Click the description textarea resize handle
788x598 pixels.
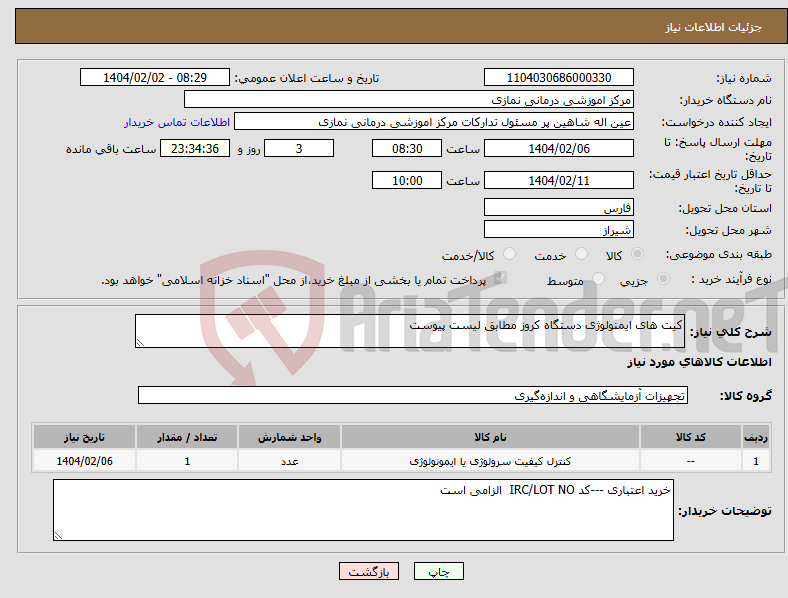point(140,343)
